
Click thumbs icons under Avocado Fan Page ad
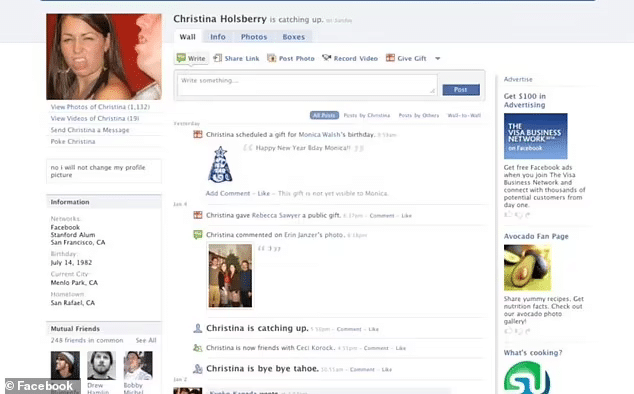[x=517, y=331]
